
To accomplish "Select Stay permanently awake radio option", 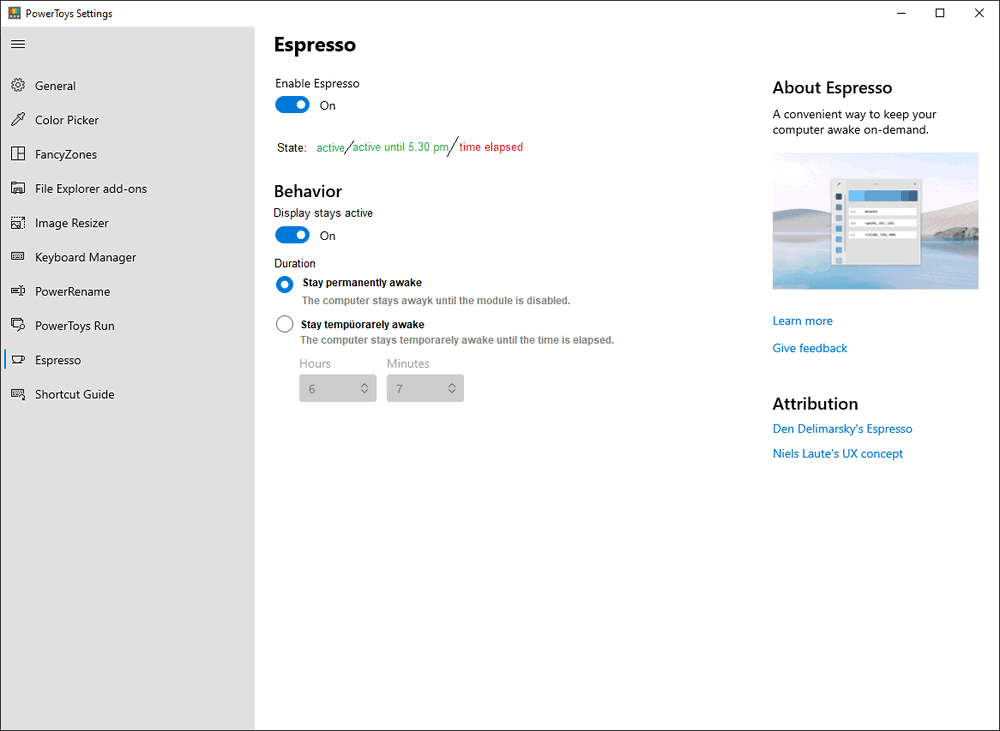I will (x=284, y=284).
